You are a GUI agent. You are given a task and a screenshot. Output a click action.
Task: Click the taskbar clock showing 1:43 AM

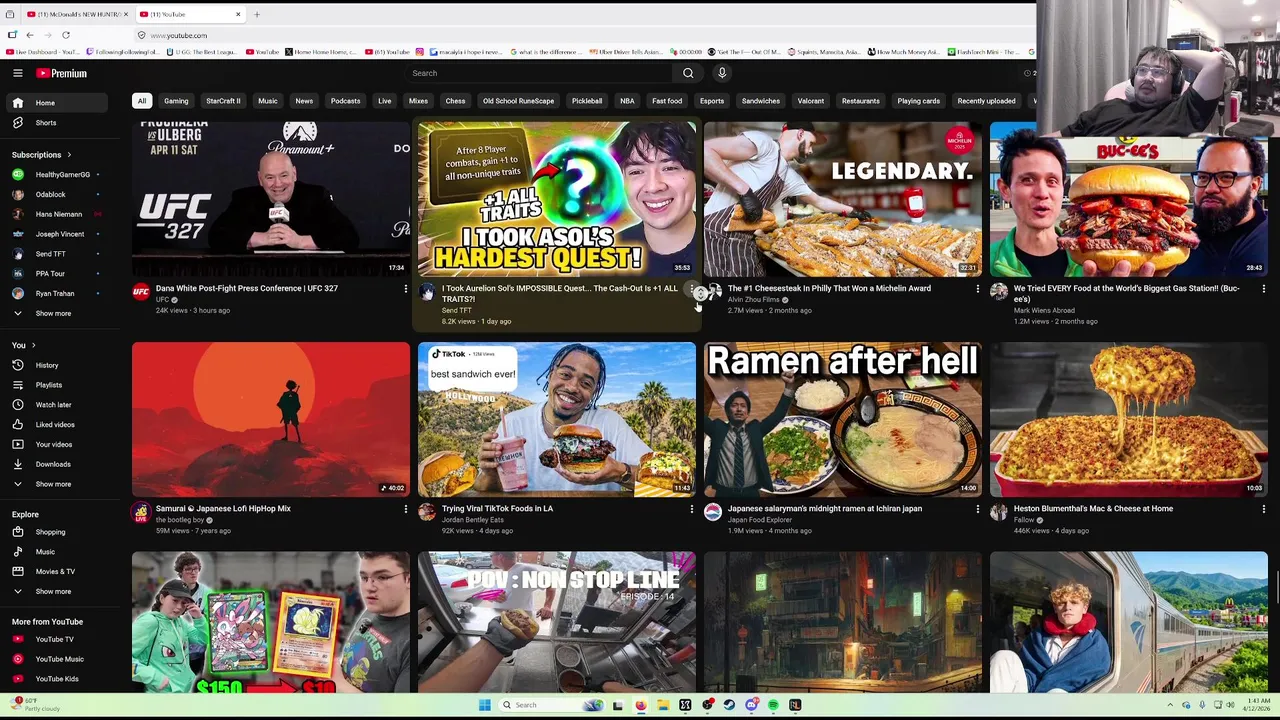click(x=1258, y=705)
